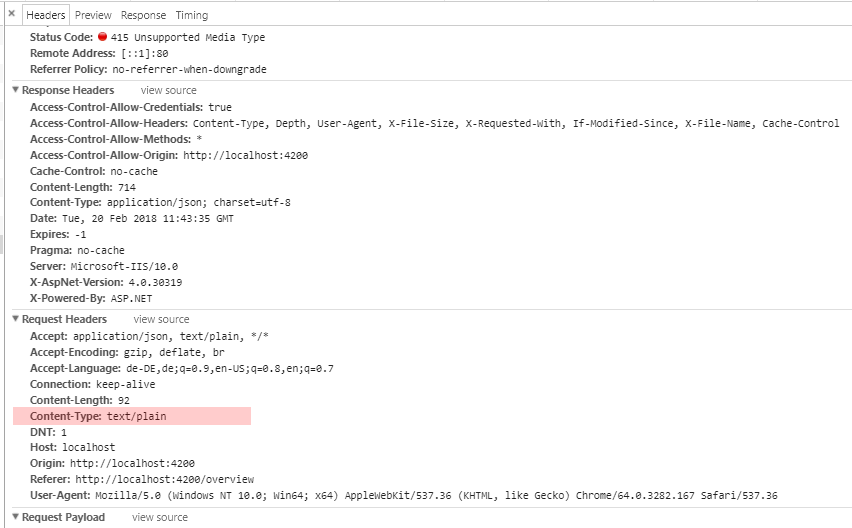Image resolution: width=852 pixels, height=528 pixels.
Task: Select the highlighted Content-Type text/plain row
Action: [x=132, y=416]
